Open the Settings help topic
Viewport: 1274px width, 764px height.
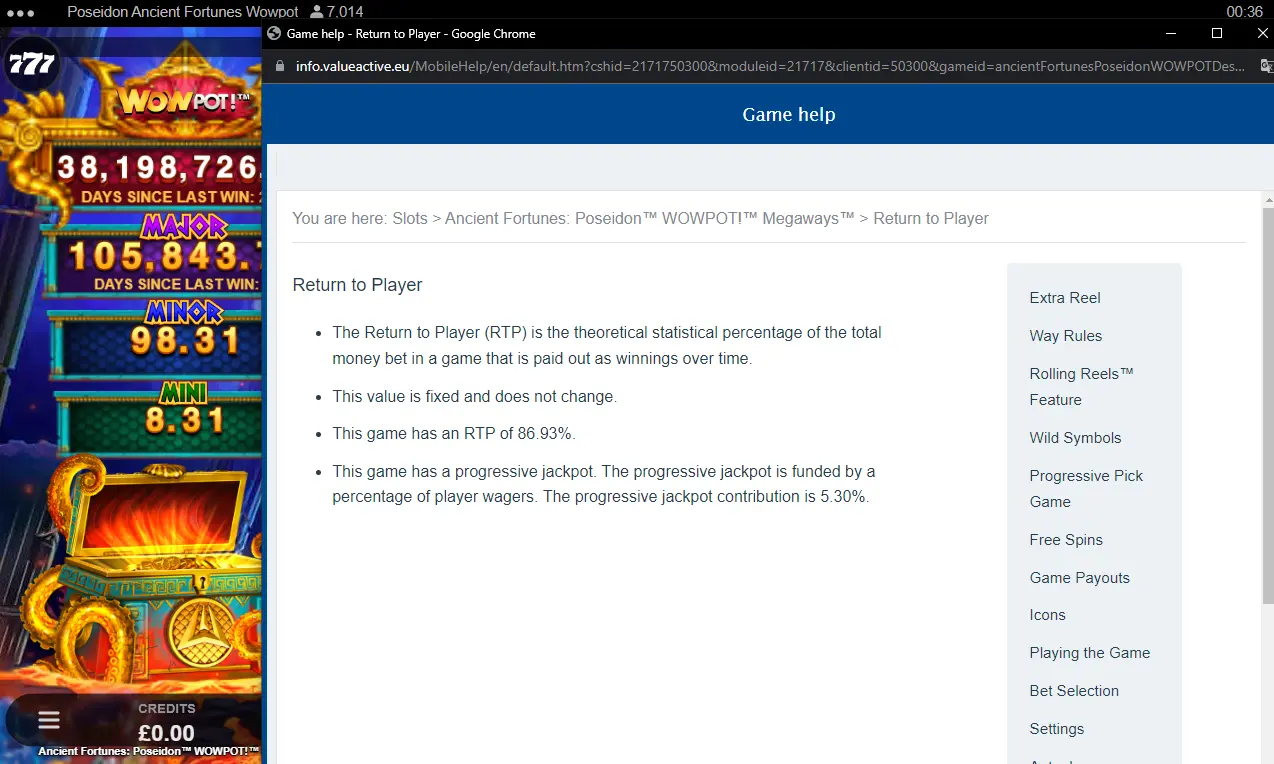1057,729
